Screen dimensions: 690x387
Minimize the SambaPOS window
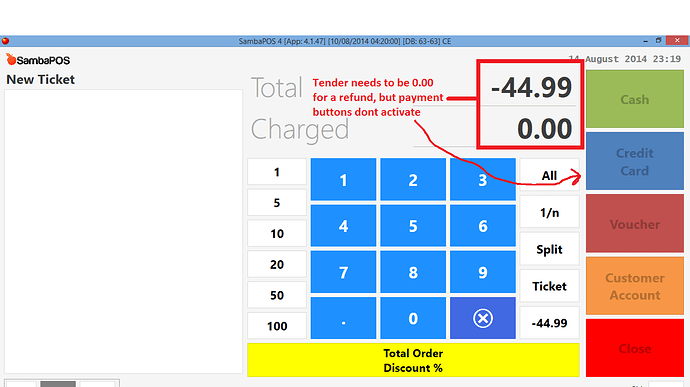pos(646,41)
